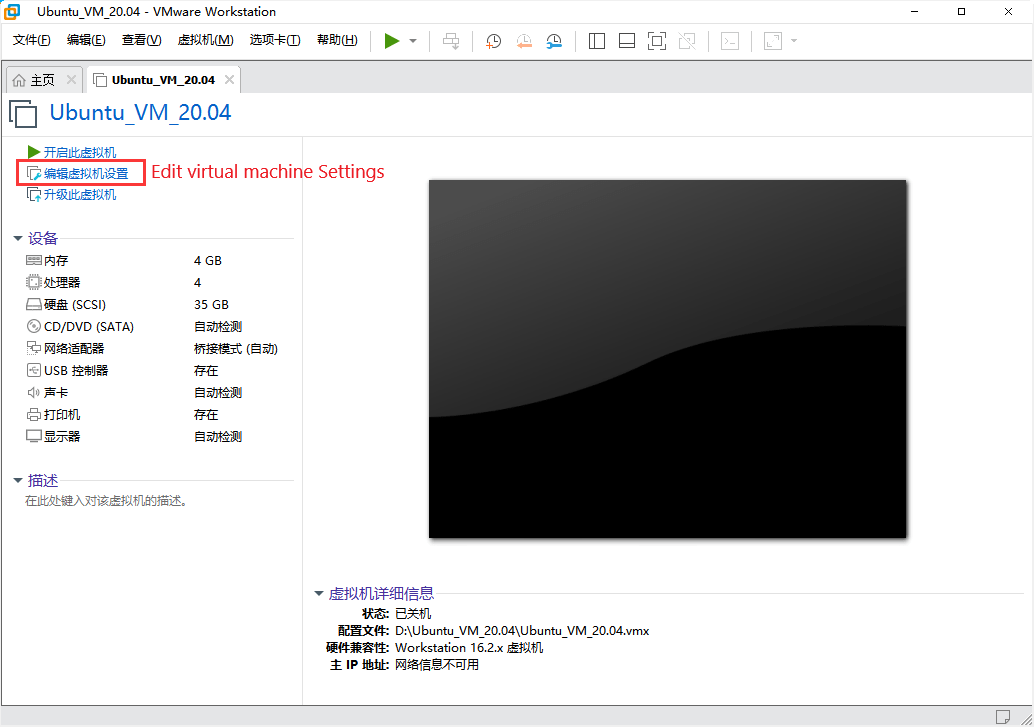Click the 网络信息不可用 IP address text
This screenshot has height=727, width=1034.
pyautogui.click(x=437, y=664)
